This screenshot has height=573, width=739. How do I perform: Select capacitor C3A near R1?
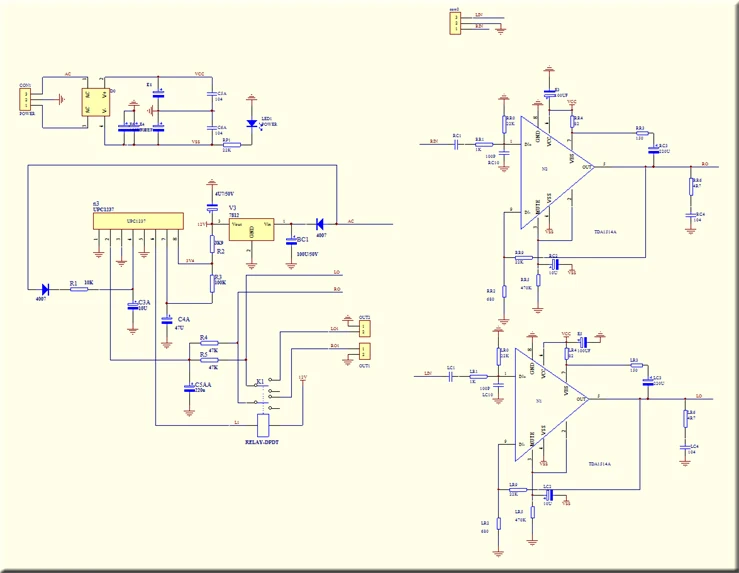132,306
